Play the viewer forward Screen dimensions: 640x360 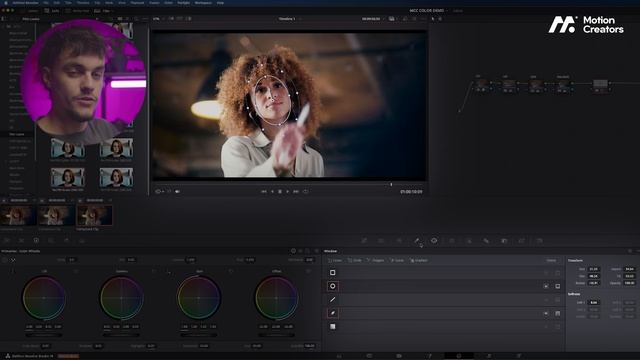pos(288,191)
